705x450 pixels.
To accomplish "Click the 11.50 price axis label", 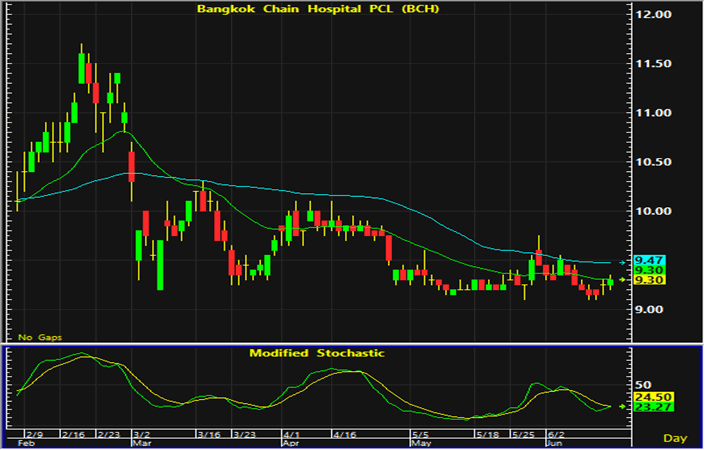I will (653, 64).
